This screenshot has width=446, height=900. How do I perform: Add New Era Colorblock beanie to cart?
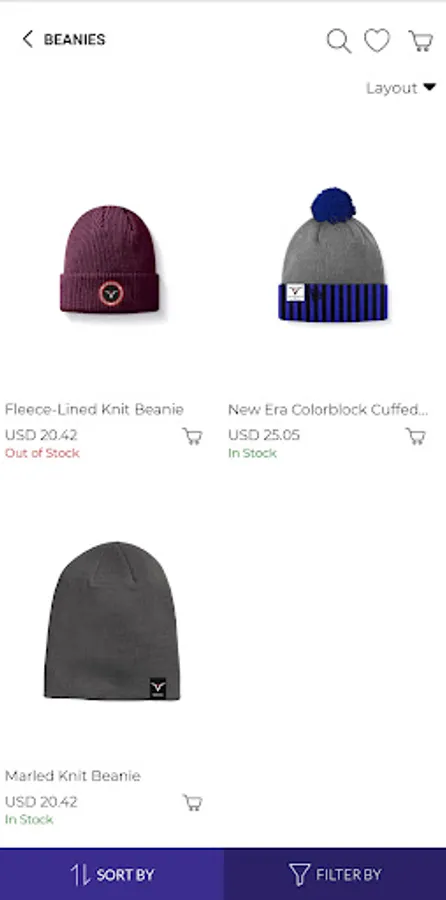tap(416, 436)
